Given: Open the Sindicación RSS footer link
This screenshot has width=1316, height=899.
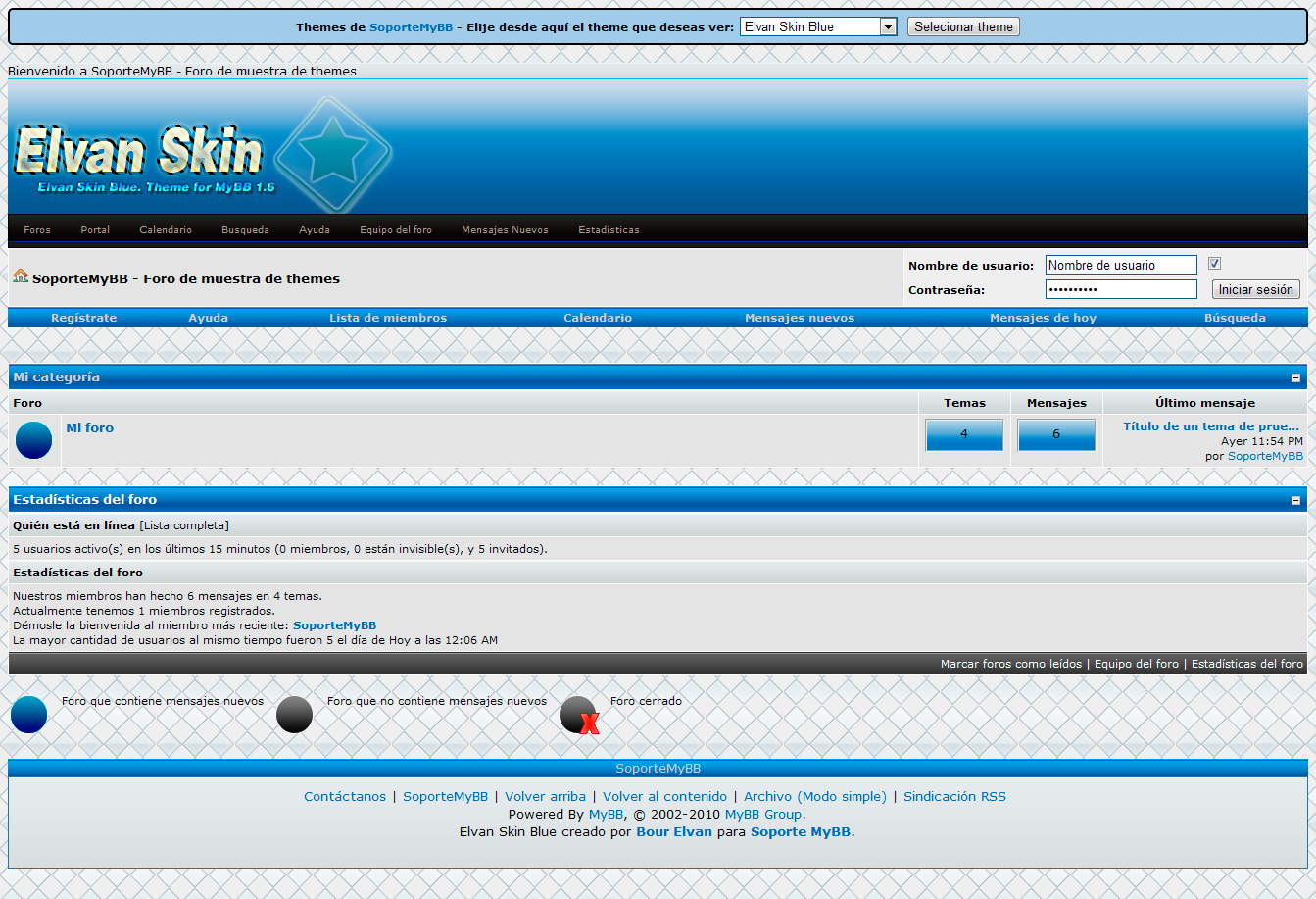Looking at the screenshot, I should coord(954,797).
